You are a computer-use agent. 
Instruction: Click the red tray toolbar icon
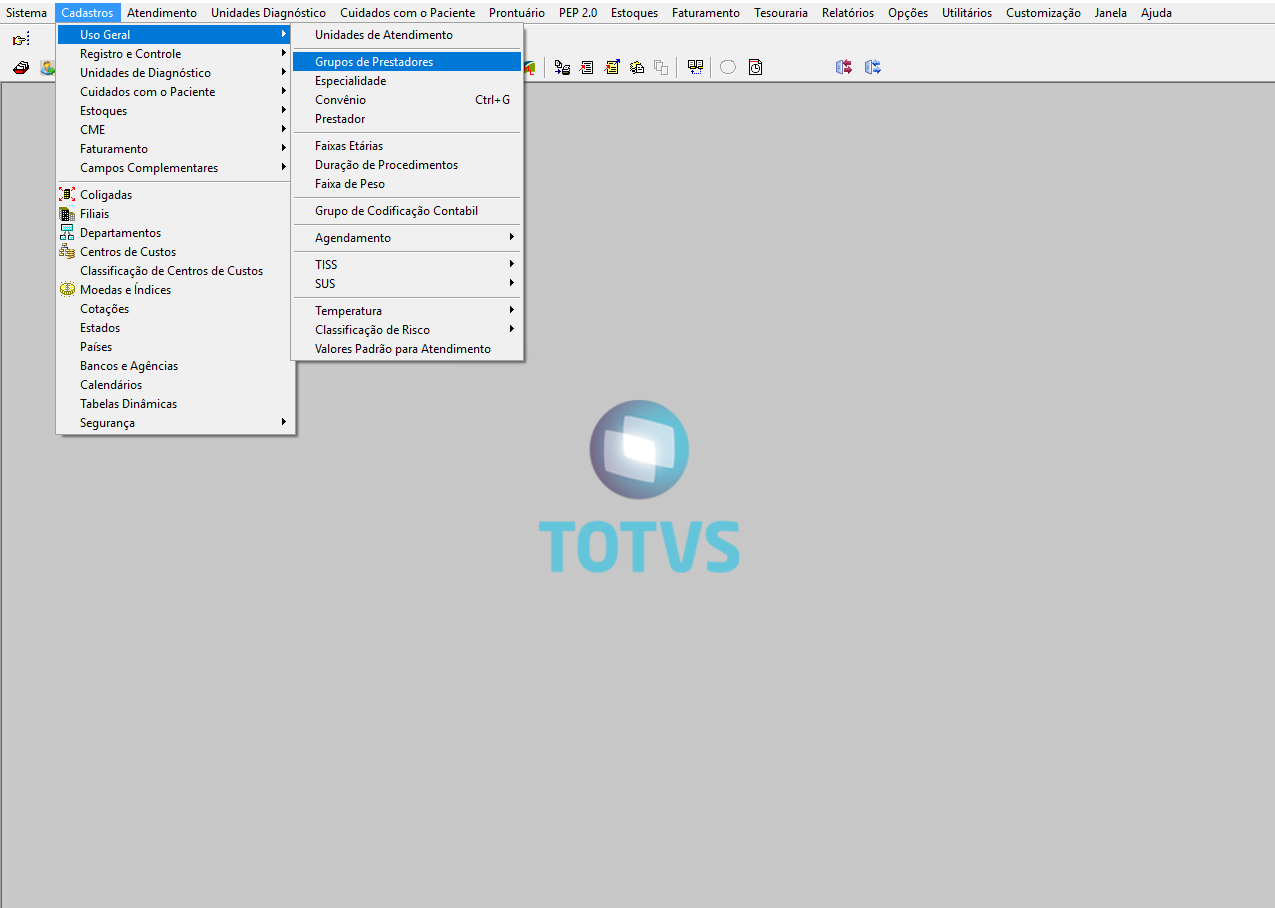pyautogui.click(x=20, y=67)
